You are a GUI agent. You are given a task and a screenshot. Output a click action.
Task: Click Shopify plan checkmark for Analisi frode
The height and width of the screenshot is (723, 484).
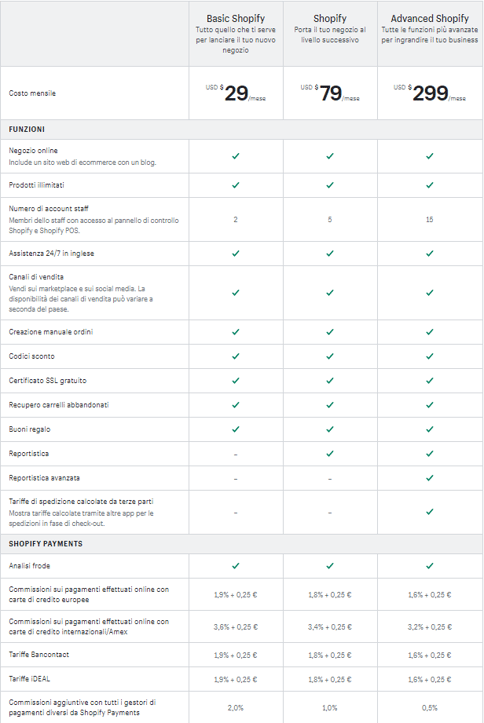tap(330, 565)
